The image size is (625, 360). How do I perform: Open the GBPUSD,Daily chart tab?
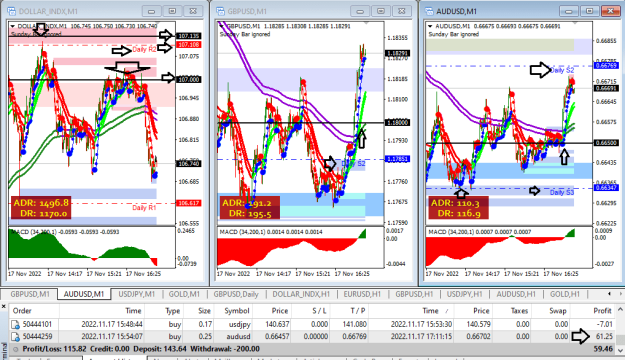click(x=236, y=294)
